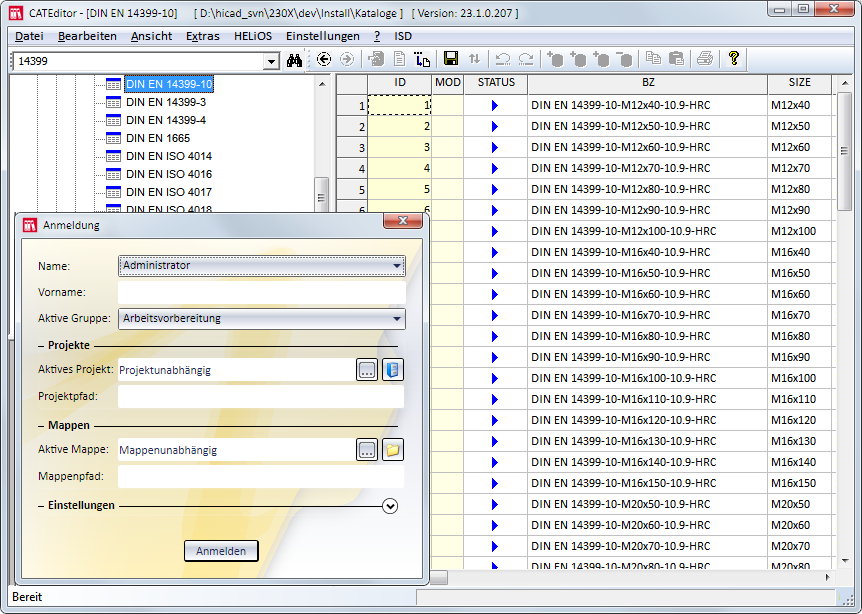862x614 pixels.
Task: Click the yellow question mark help icon
Action: pyautogui.click(x=733, y=59)
